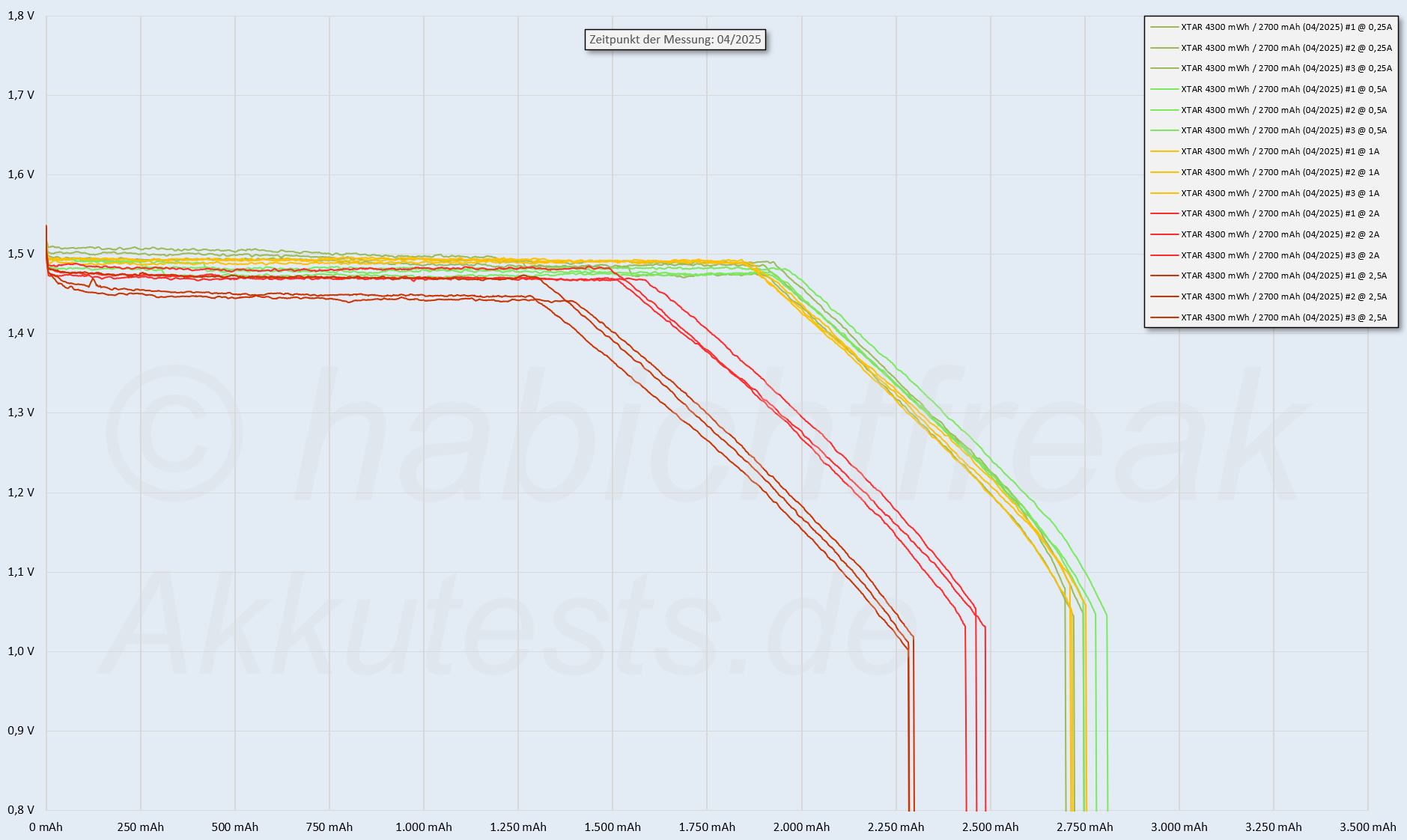Select legend entry XTAR #1 @ 0,25A

[x=1271, y=27]
